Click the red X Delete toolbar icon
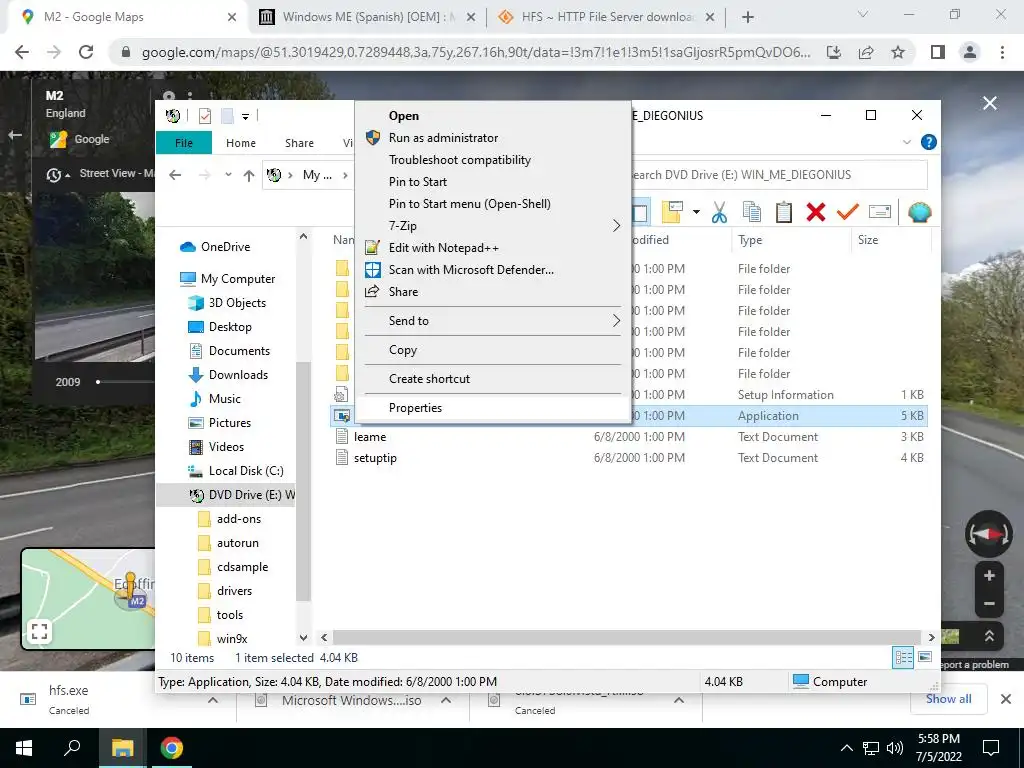Image resolution: width=1024 pixels, height=768 pixels. pos(816,212)
